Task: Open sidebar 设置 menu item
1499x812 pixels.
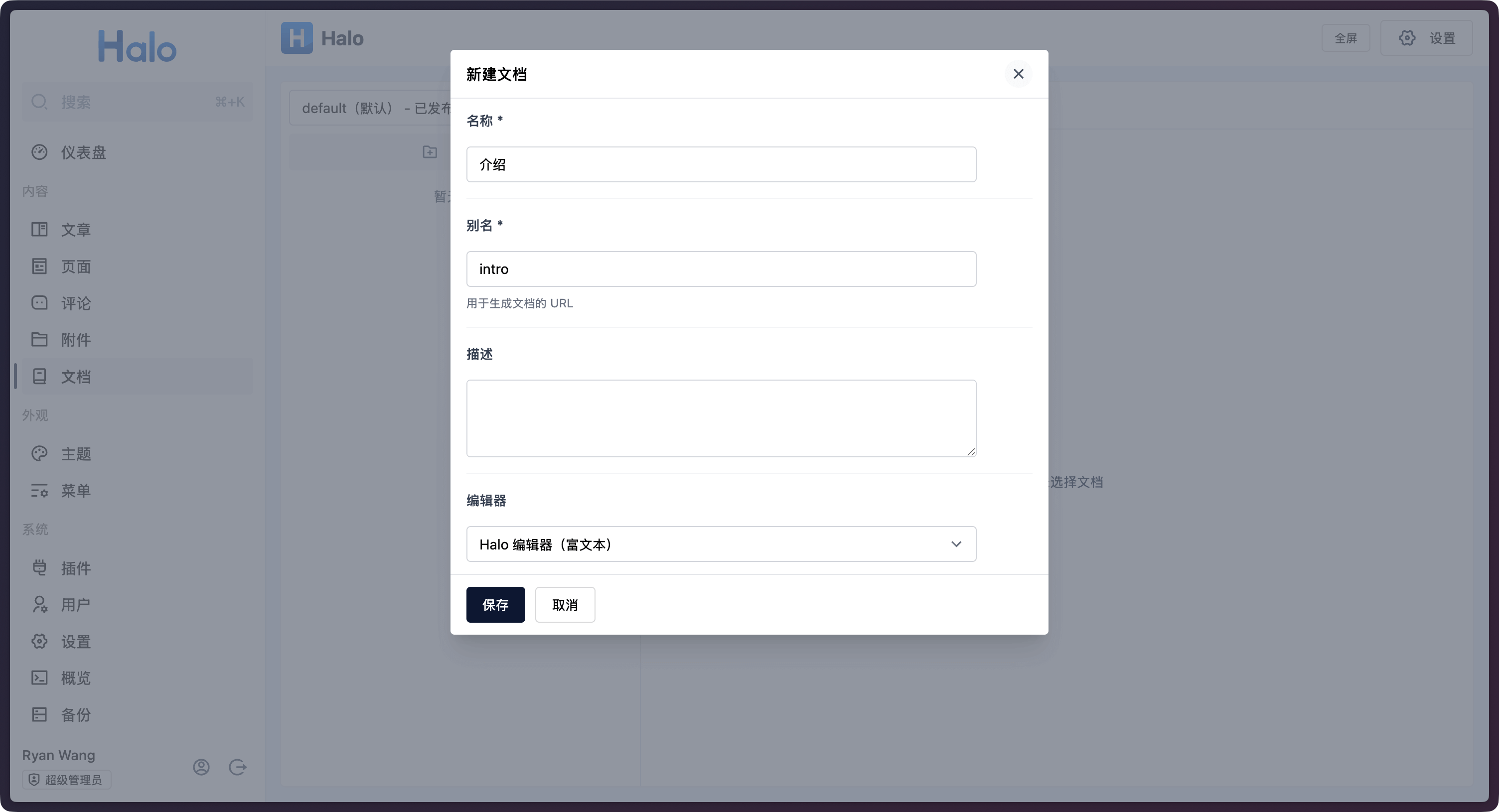Action: 138,642
